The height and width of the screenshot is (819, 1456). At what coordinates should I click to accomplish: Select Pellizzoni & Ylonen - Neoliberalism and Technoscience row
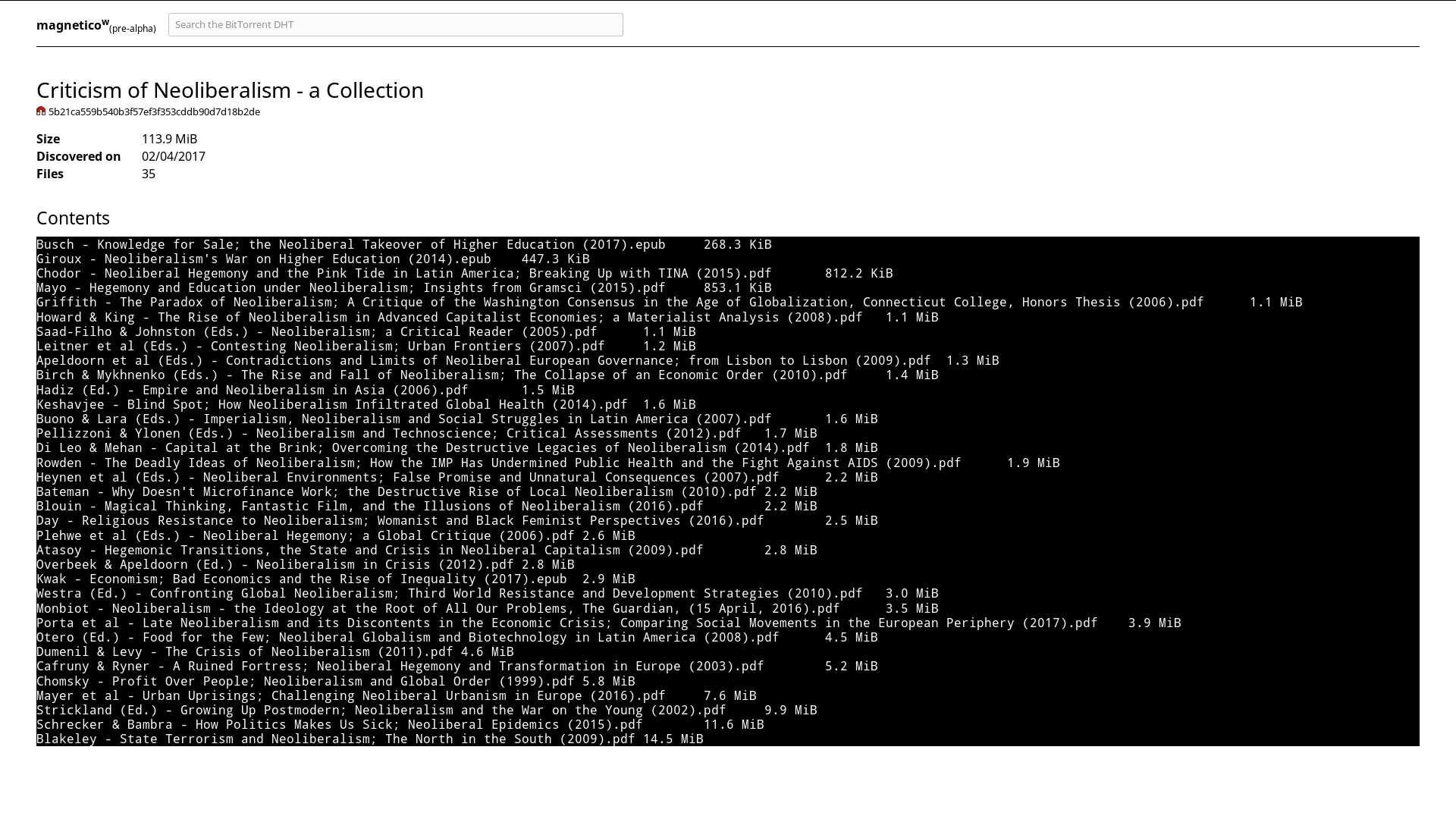[427, 433]
